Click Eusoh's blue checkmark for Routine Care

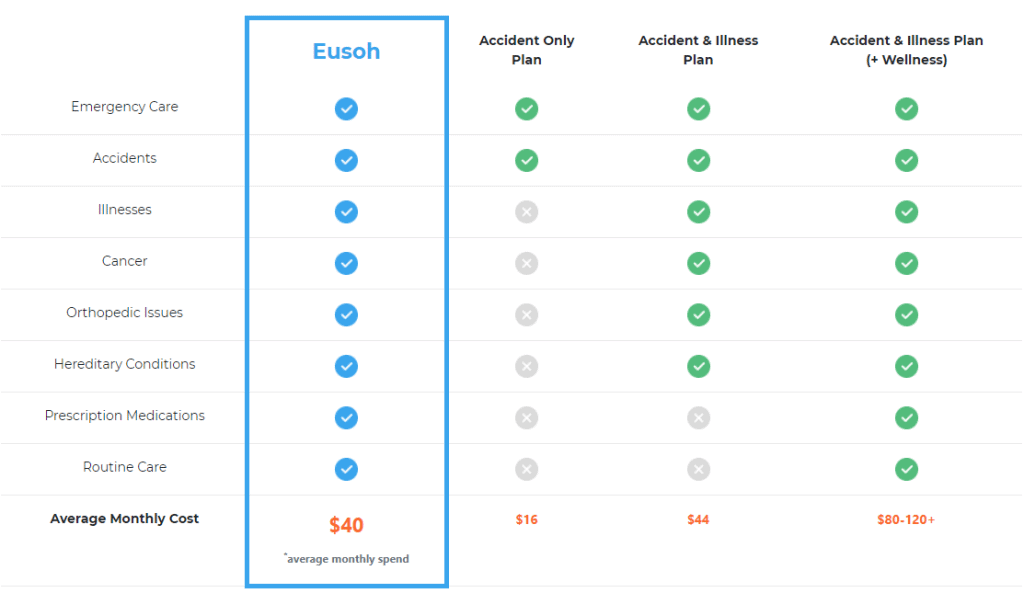(346, 469)
